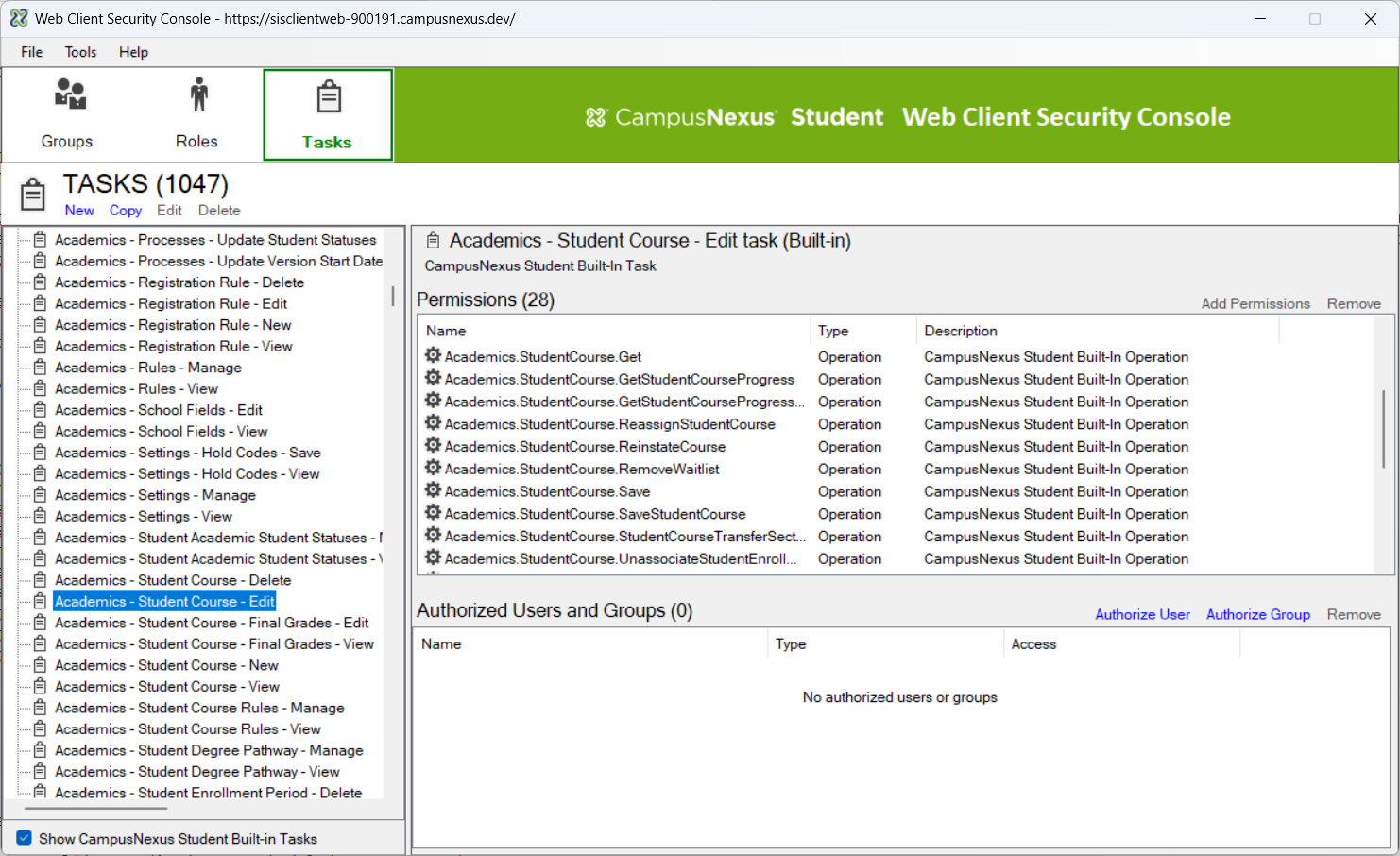Click Delete under the TASKS heading

click(x=219, y=211)
